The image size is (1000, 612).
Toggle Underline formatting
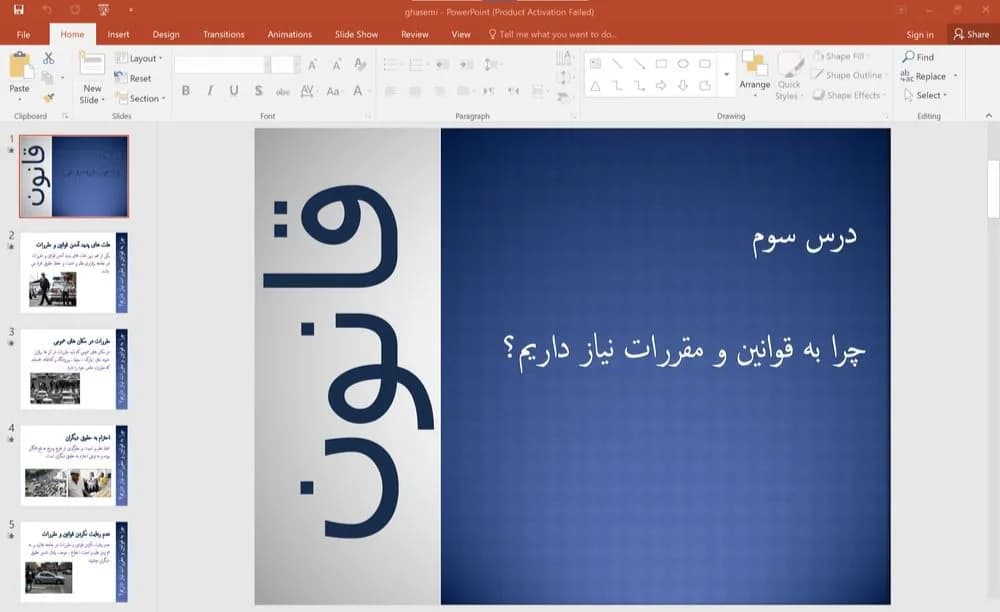234,91
